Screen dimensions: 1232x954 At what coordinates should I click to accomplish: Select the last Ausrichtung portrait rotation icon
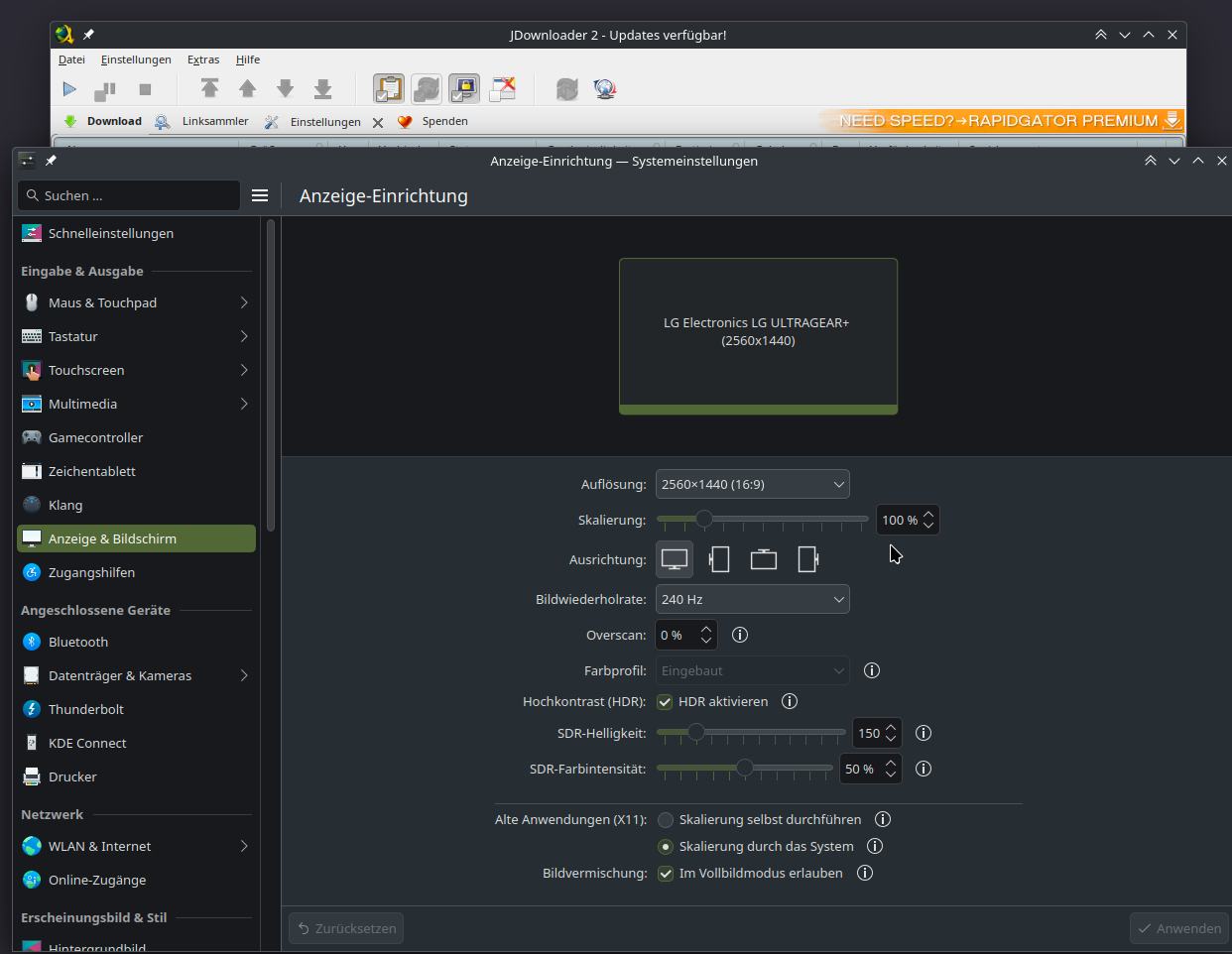tap(808, 559)
